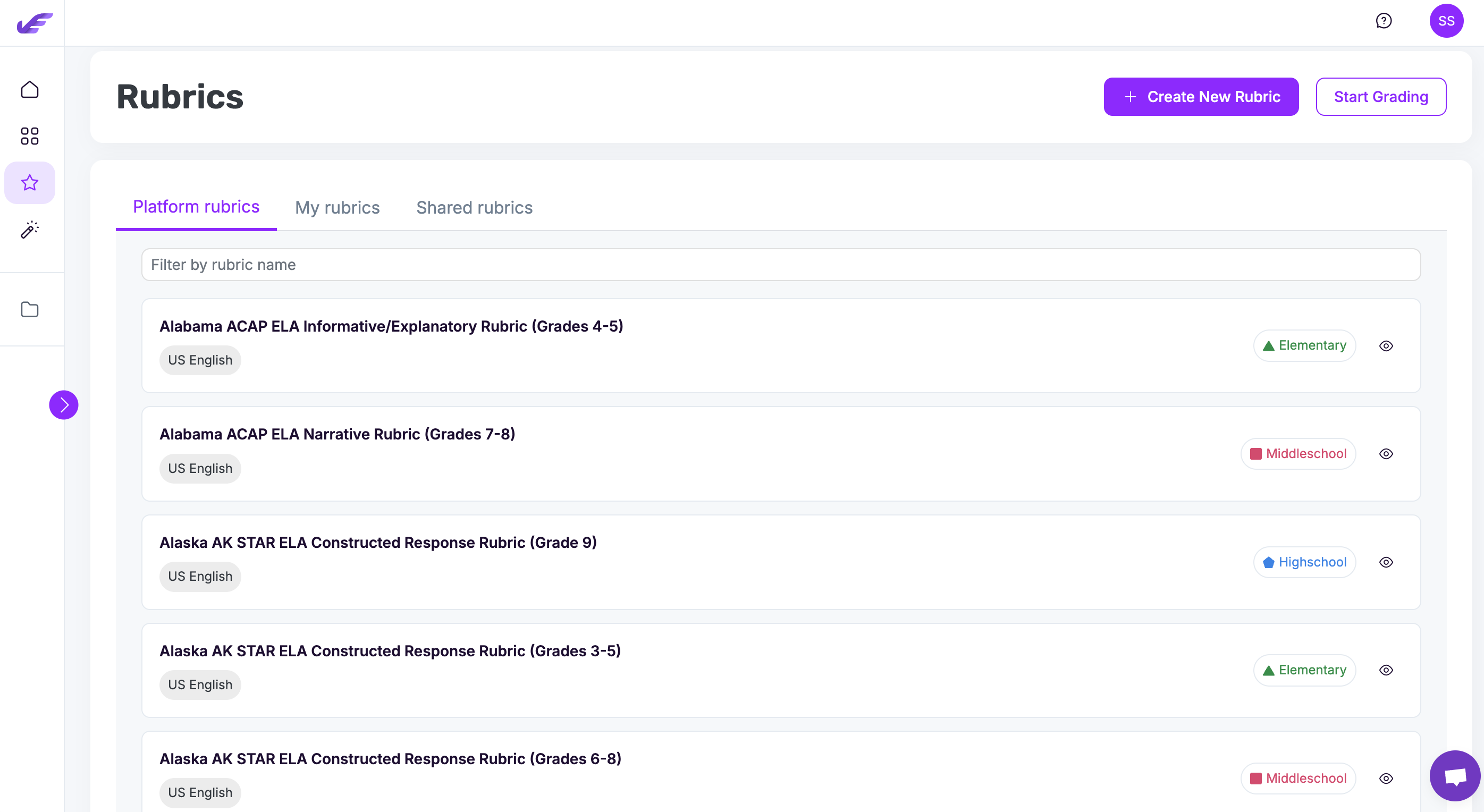This screenshot has height=812, width=1484.
Task: Click the Start Grading button
Action: point(1380,97)
